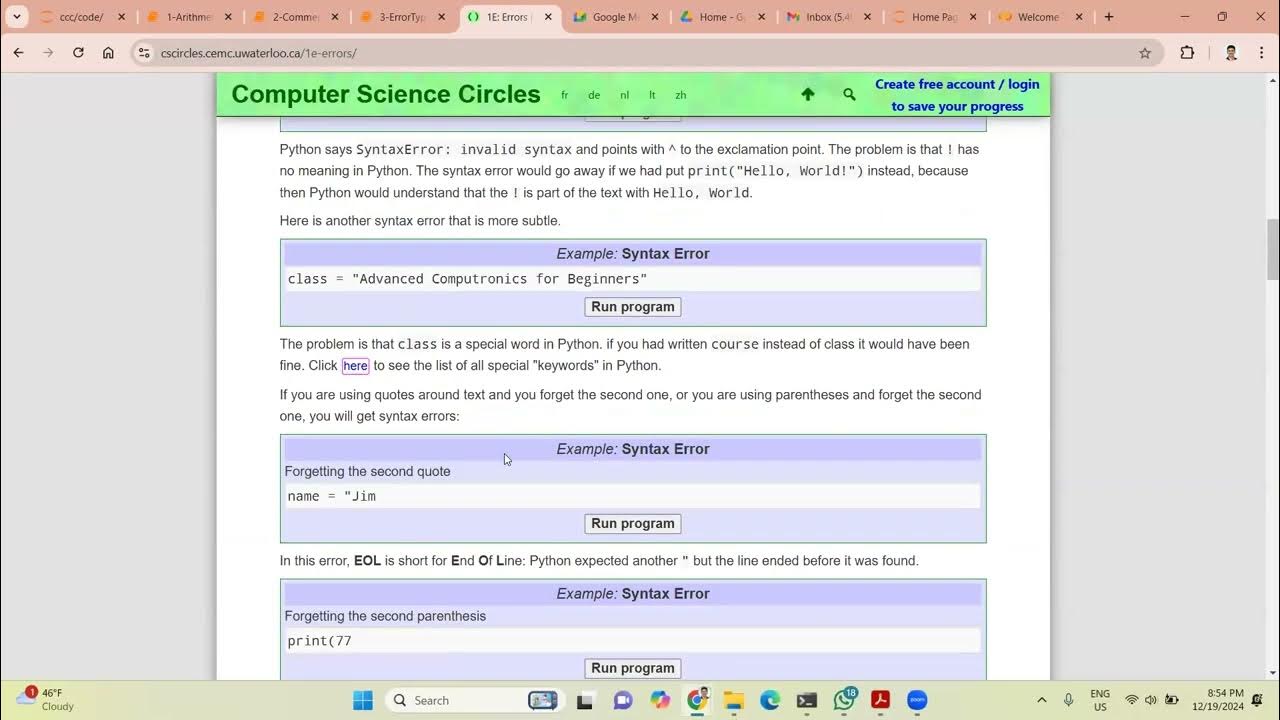Image resolution: width=1280 pixels, height=720 pixels.
Task: Launch Copilot from the taskbar
Action: [660, 700]
